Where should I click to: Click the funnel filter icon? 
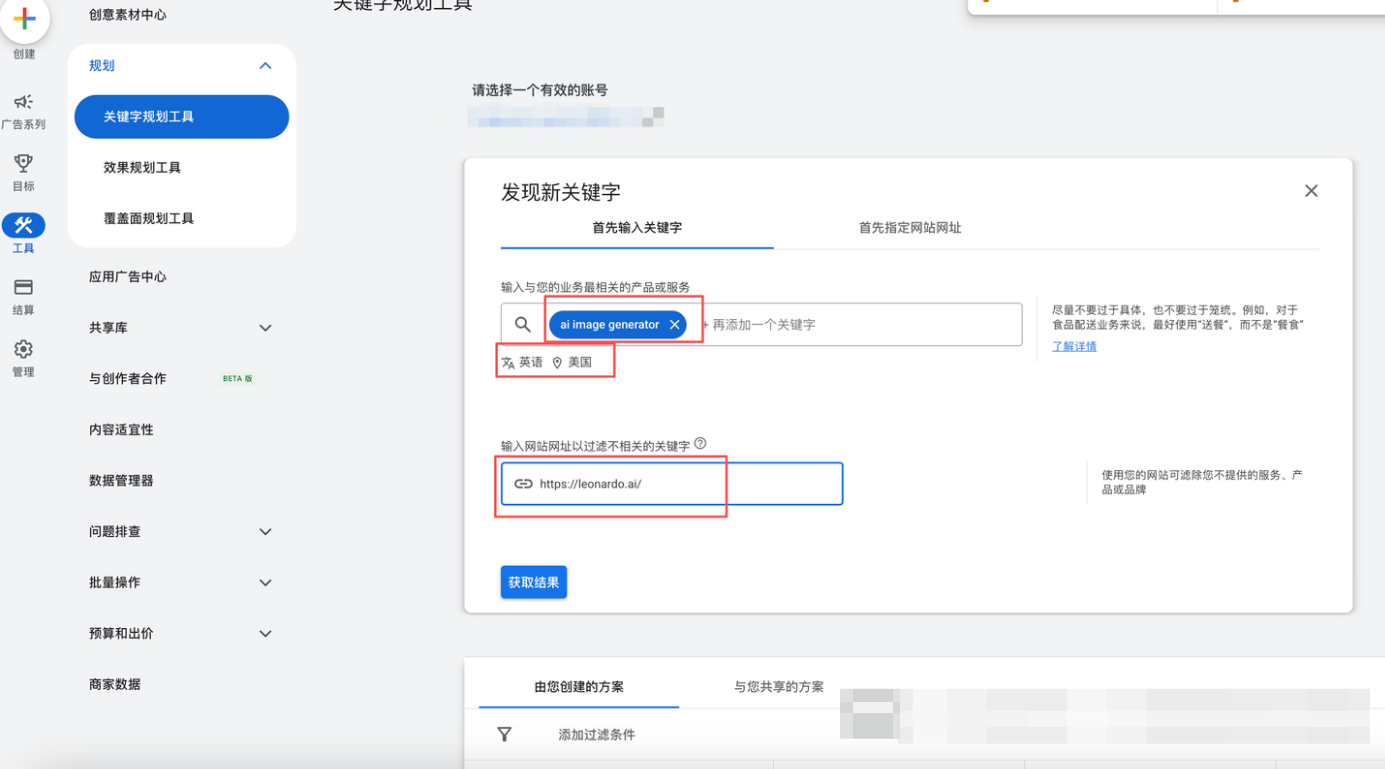coord(505,735)
